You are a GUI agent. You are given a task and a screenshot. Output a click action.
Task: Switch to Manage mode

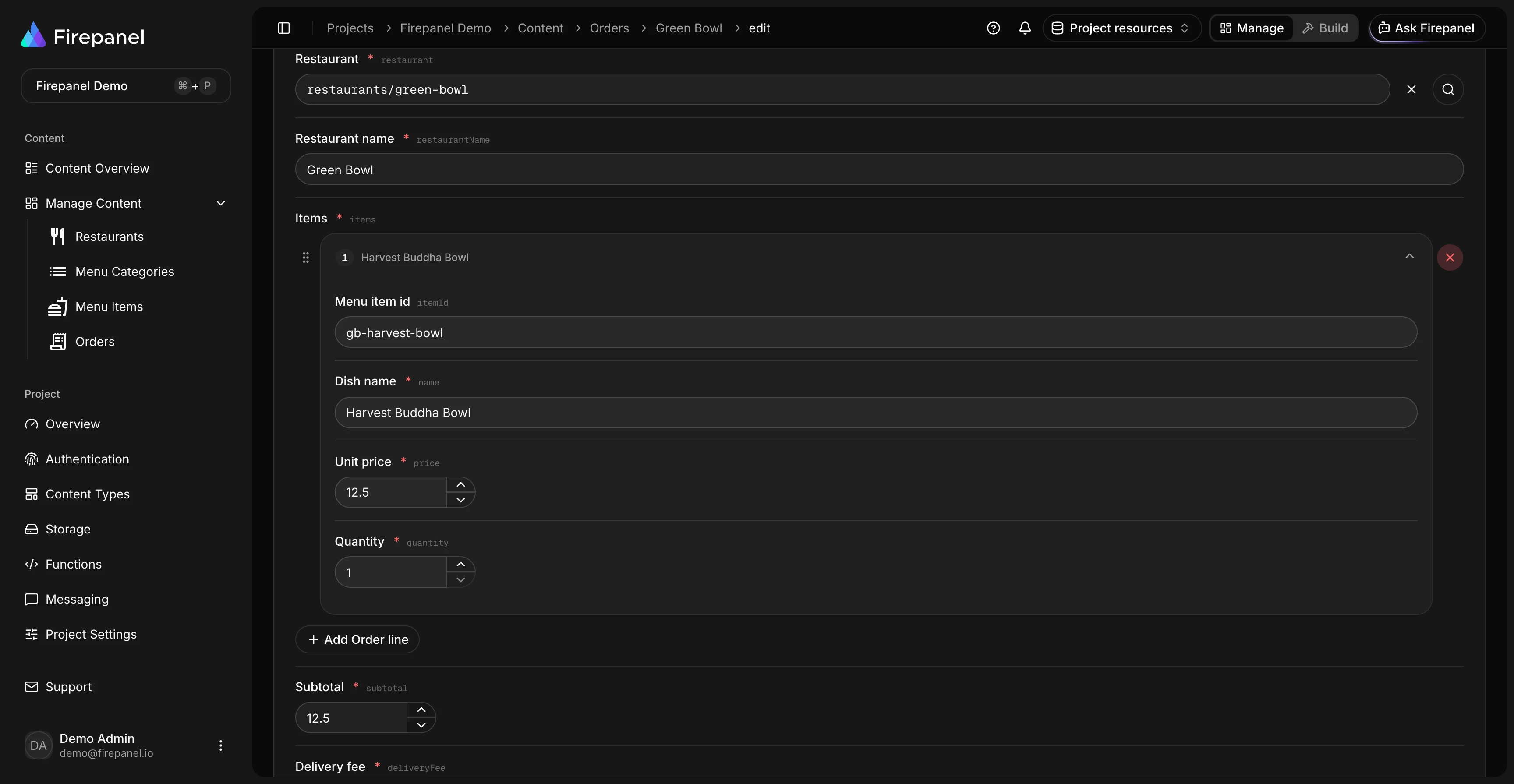(1252, 28)
